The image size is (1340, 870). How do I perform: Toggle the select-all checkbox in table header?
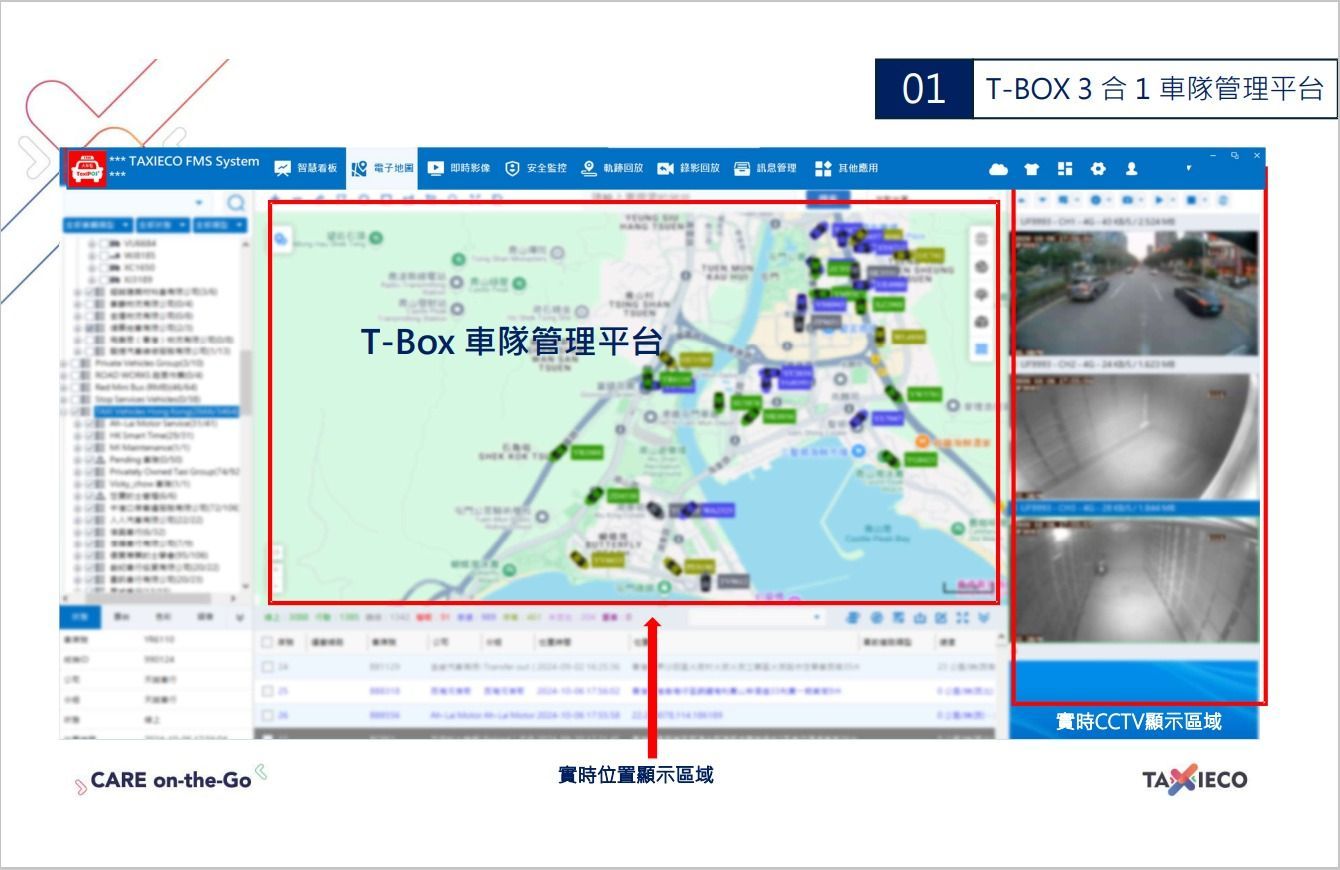pyautogui.click(x=267, y=643)
